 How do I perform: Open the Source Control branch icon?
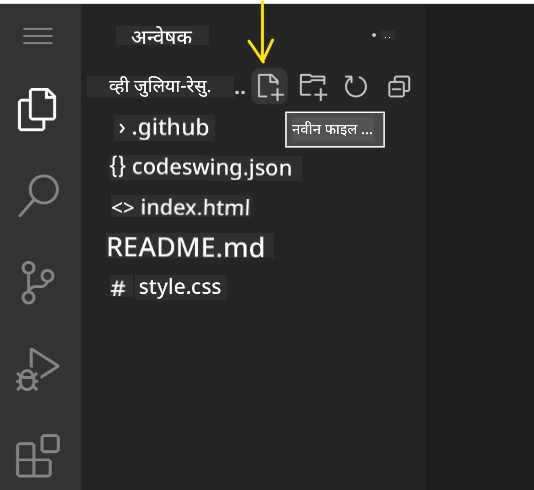(x=37, y=282)
